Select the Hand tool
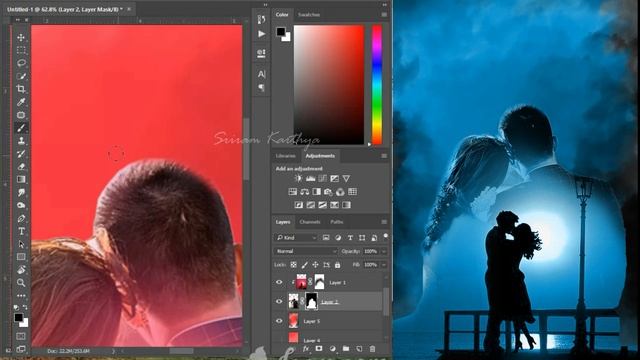Screen dimensions: 640x360 tap(21, 269)
